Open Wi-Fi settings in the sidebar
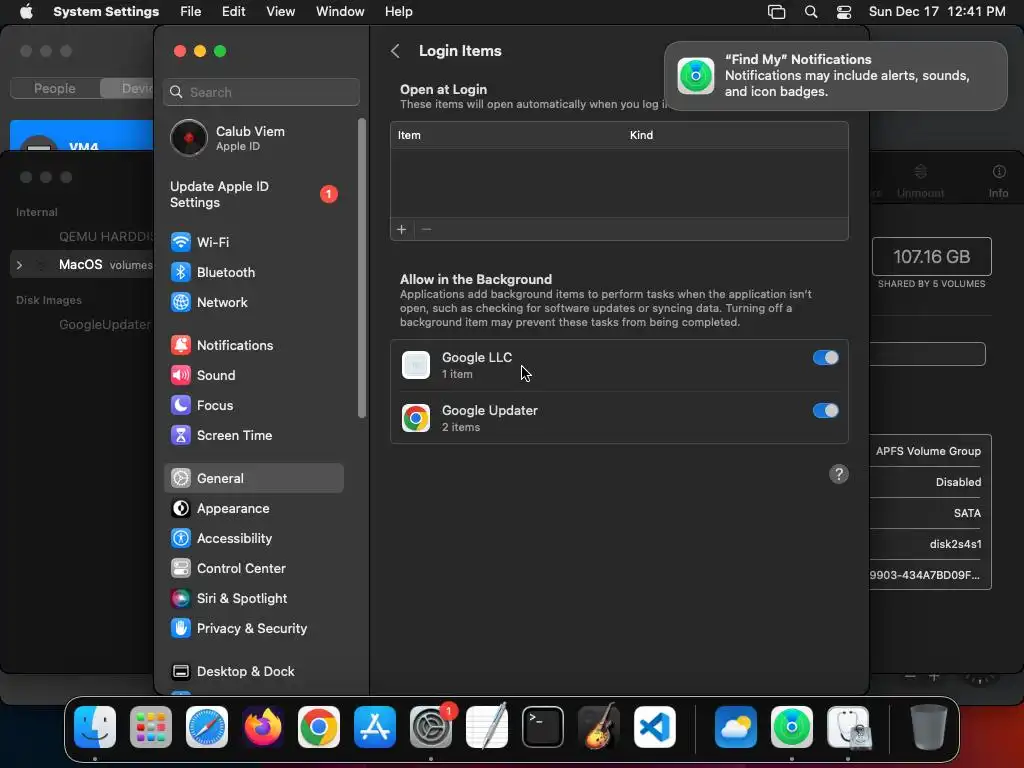 (x=253, y=242)
